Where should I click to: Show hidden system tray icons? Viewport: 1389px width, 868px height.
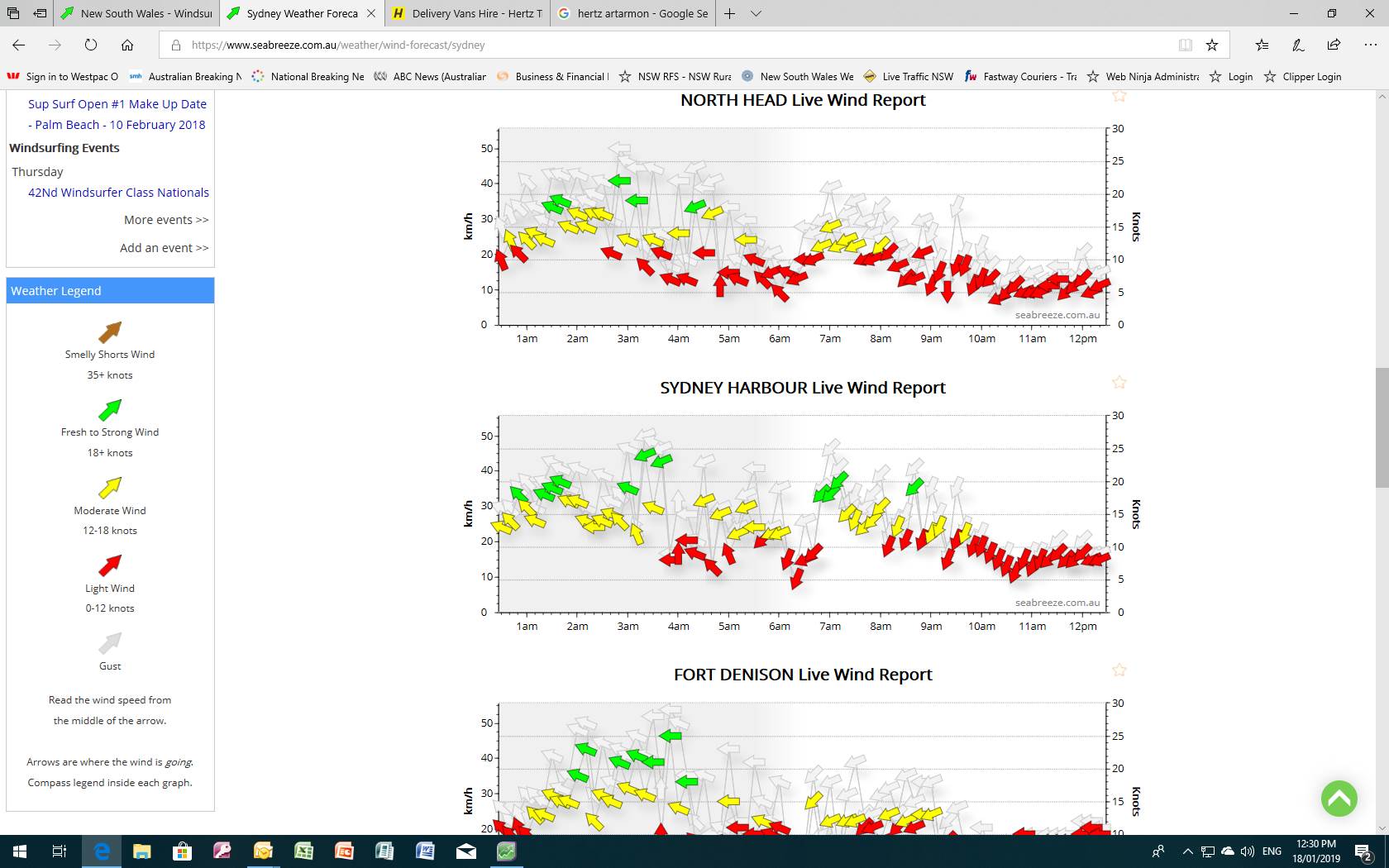point(1187,851)
